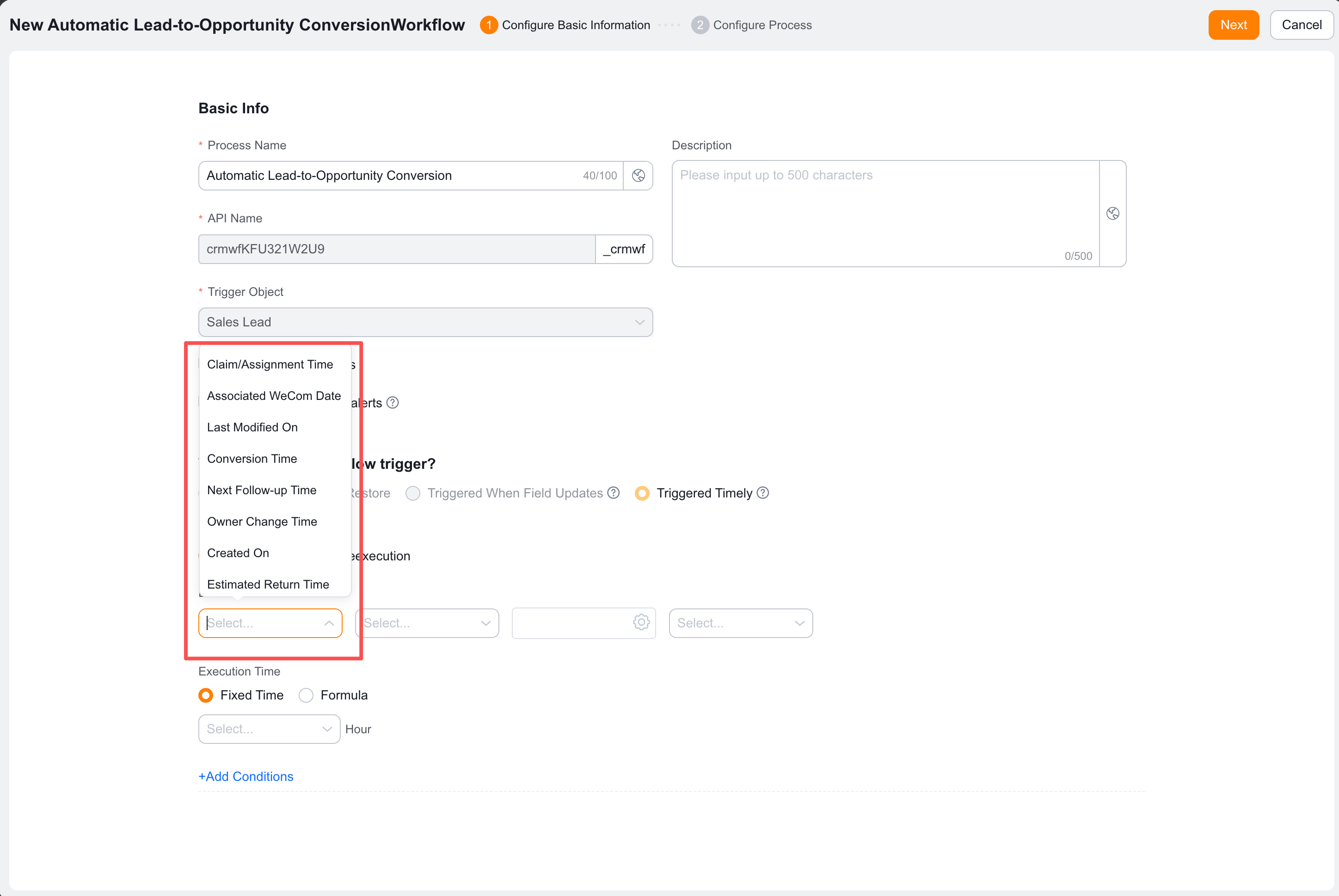The image size is (1339, 896).
Task: Open the Hour Select dropdown
Action: click(269, 729)
